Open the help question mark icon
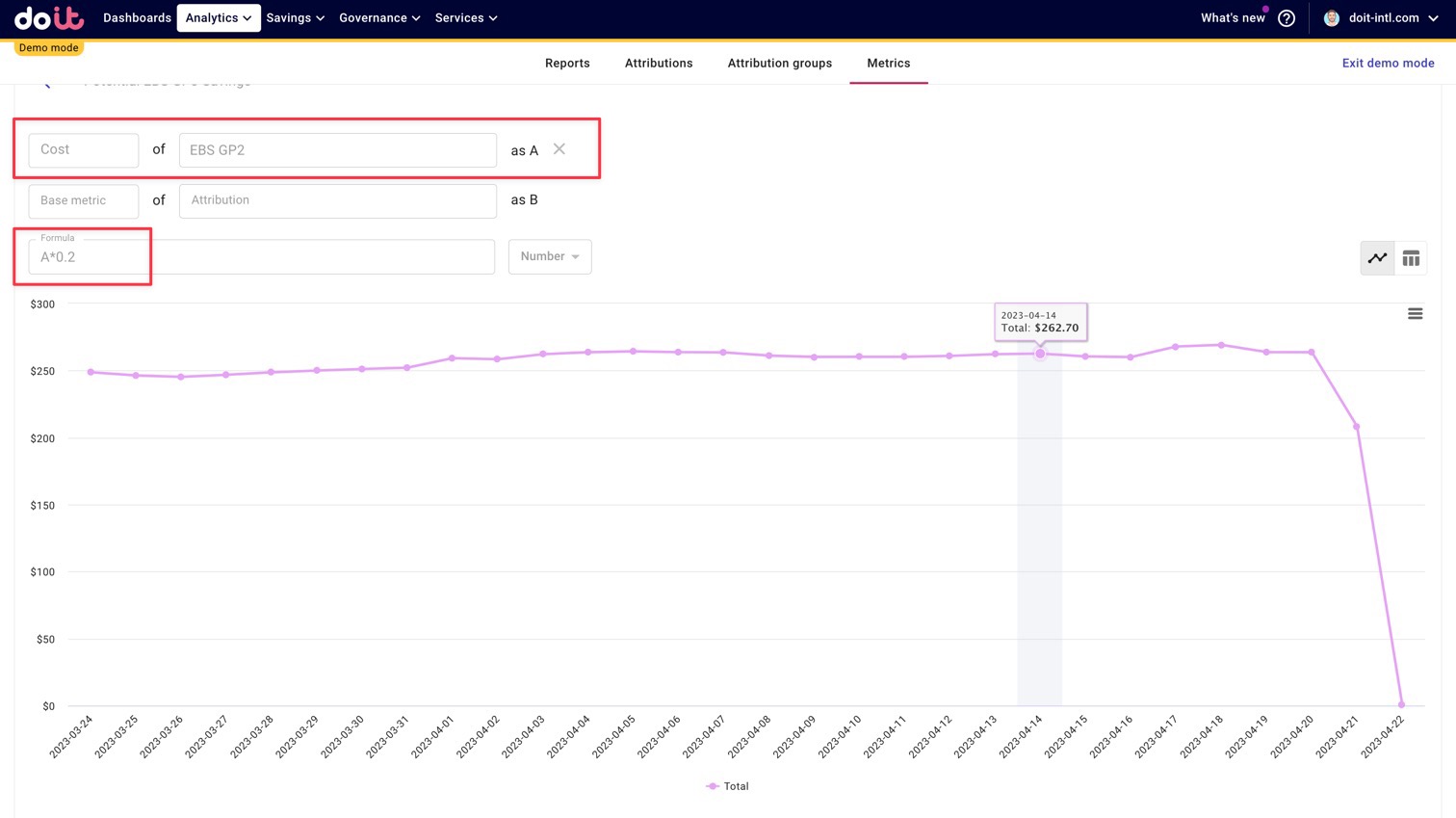Screen dimensions: 1456x818 1287,18
